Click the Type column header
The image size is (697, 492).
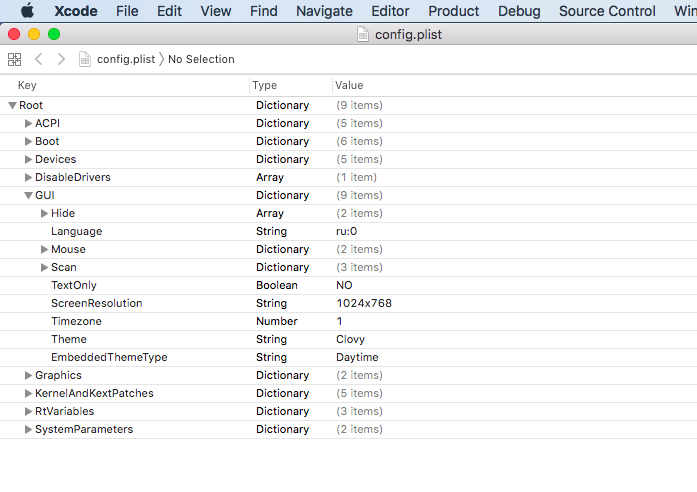tap(264, 85)
